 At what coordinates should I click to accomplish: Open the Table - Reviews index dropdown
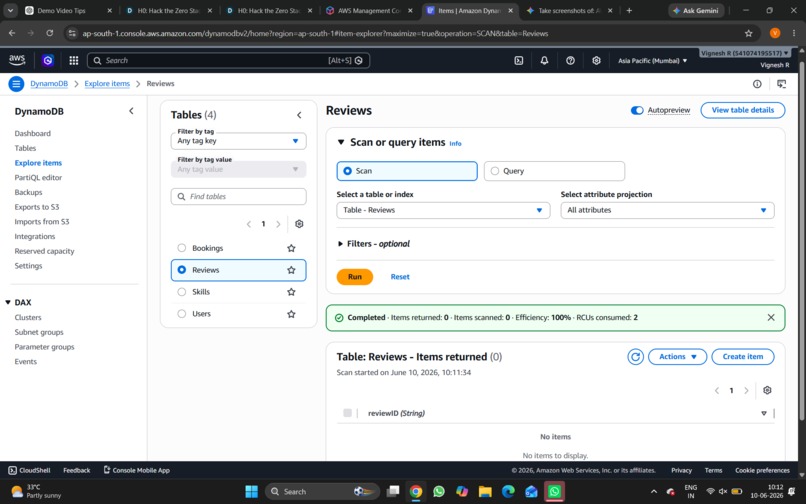coord(443,210)
